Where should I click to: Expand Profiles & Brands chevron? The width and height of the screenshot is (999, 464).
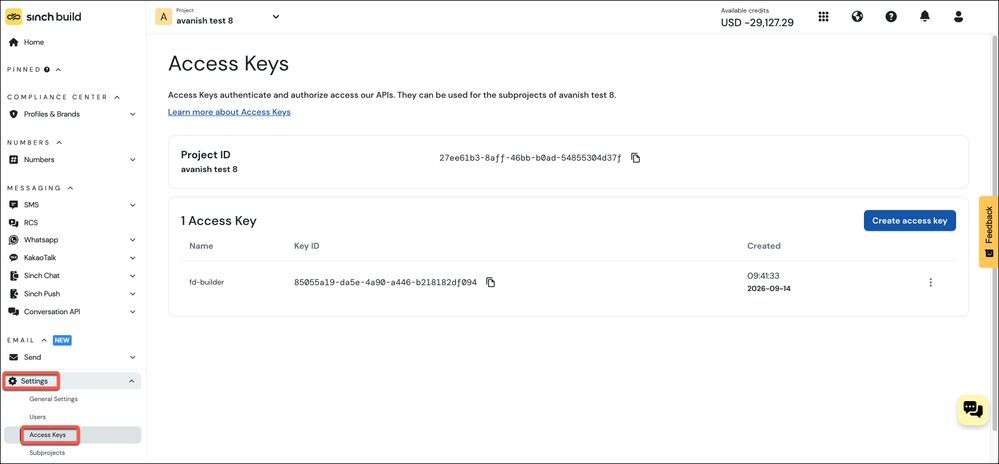click(x=133, y=114)
